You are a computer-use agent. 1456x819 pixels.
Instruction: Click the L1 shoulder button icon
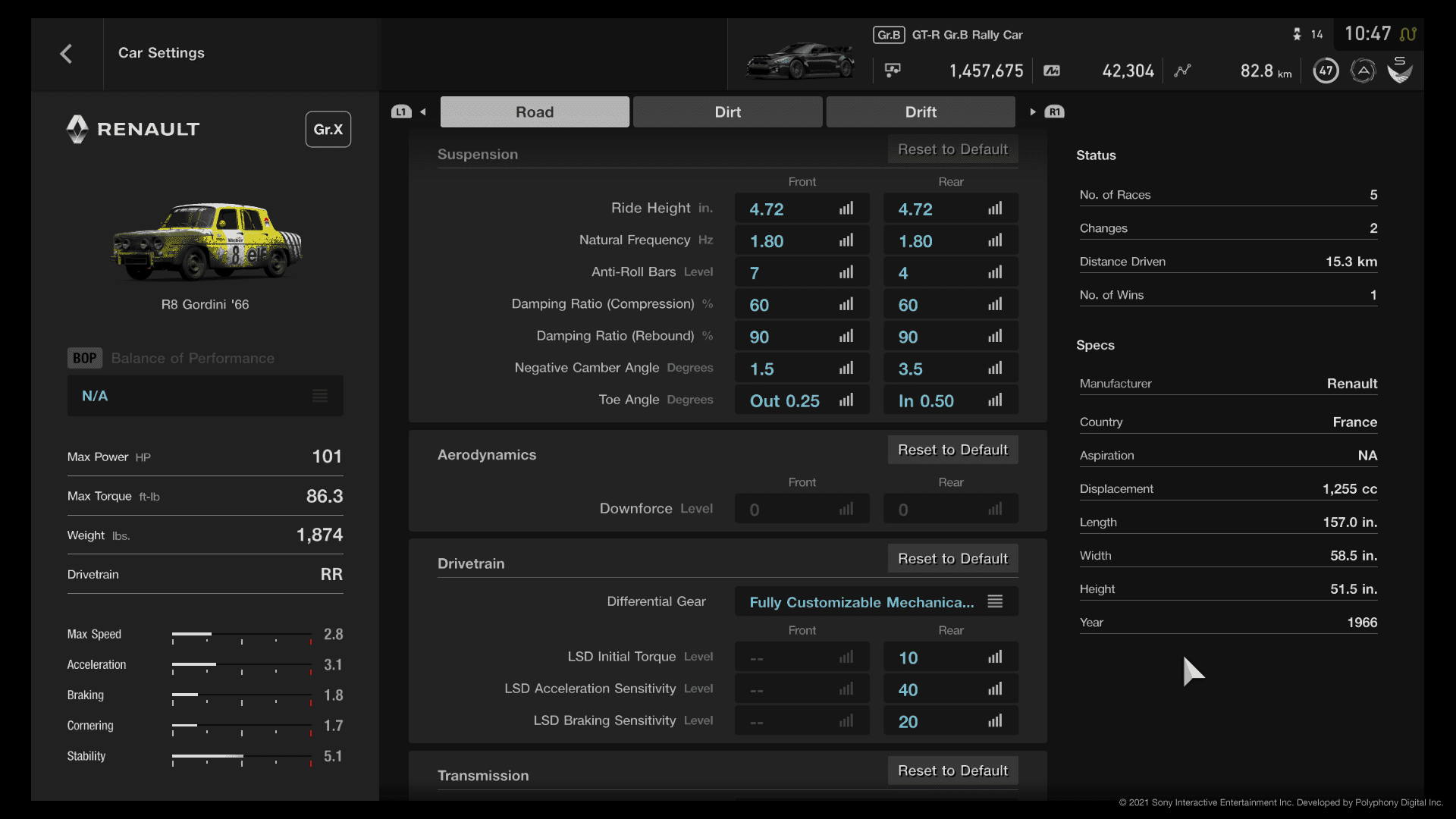coord(401,111)
